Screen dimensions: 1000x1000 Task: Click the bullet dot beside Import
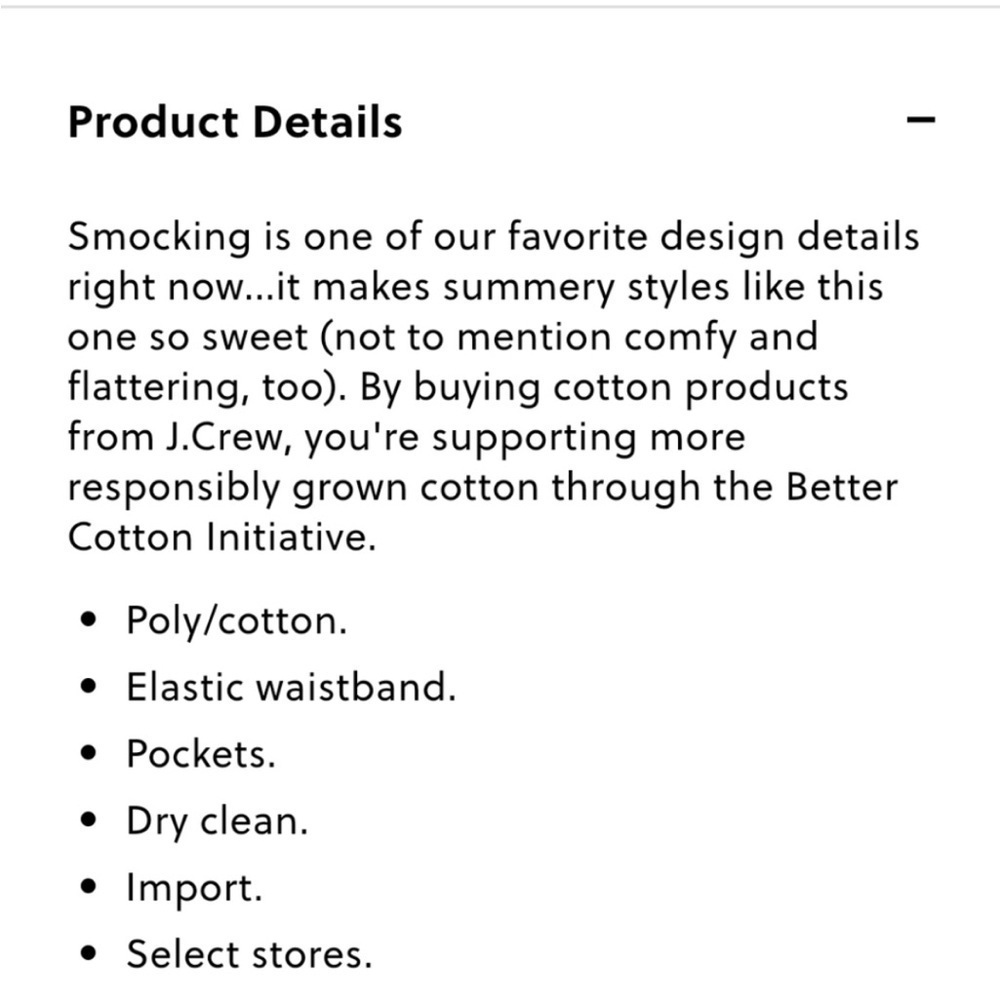89,886
